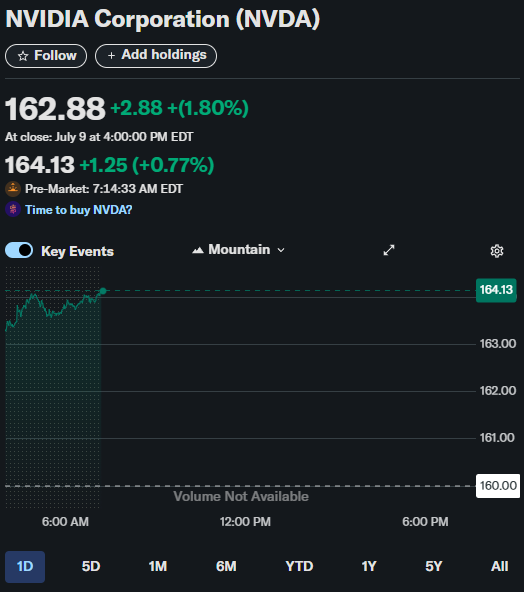Click the Pre-Market: 7:14:33 AM EDT text

(x=104, y=189)
